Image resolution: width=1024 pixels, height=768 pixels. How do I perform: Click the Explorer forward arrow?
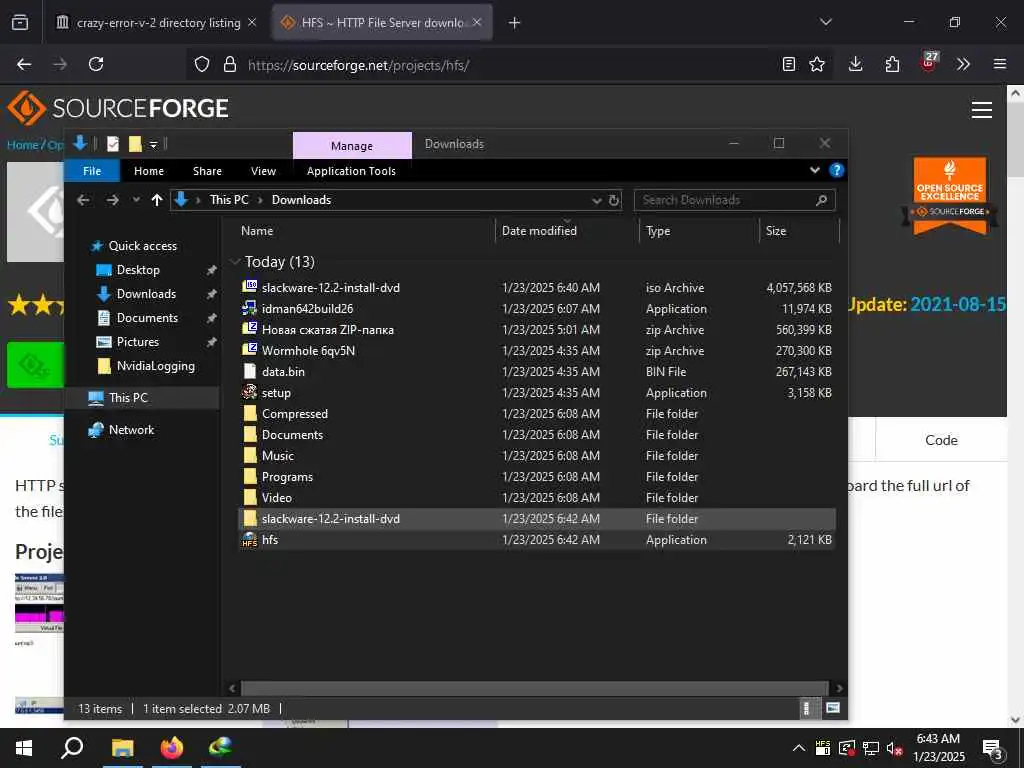(x=112, y=200)
